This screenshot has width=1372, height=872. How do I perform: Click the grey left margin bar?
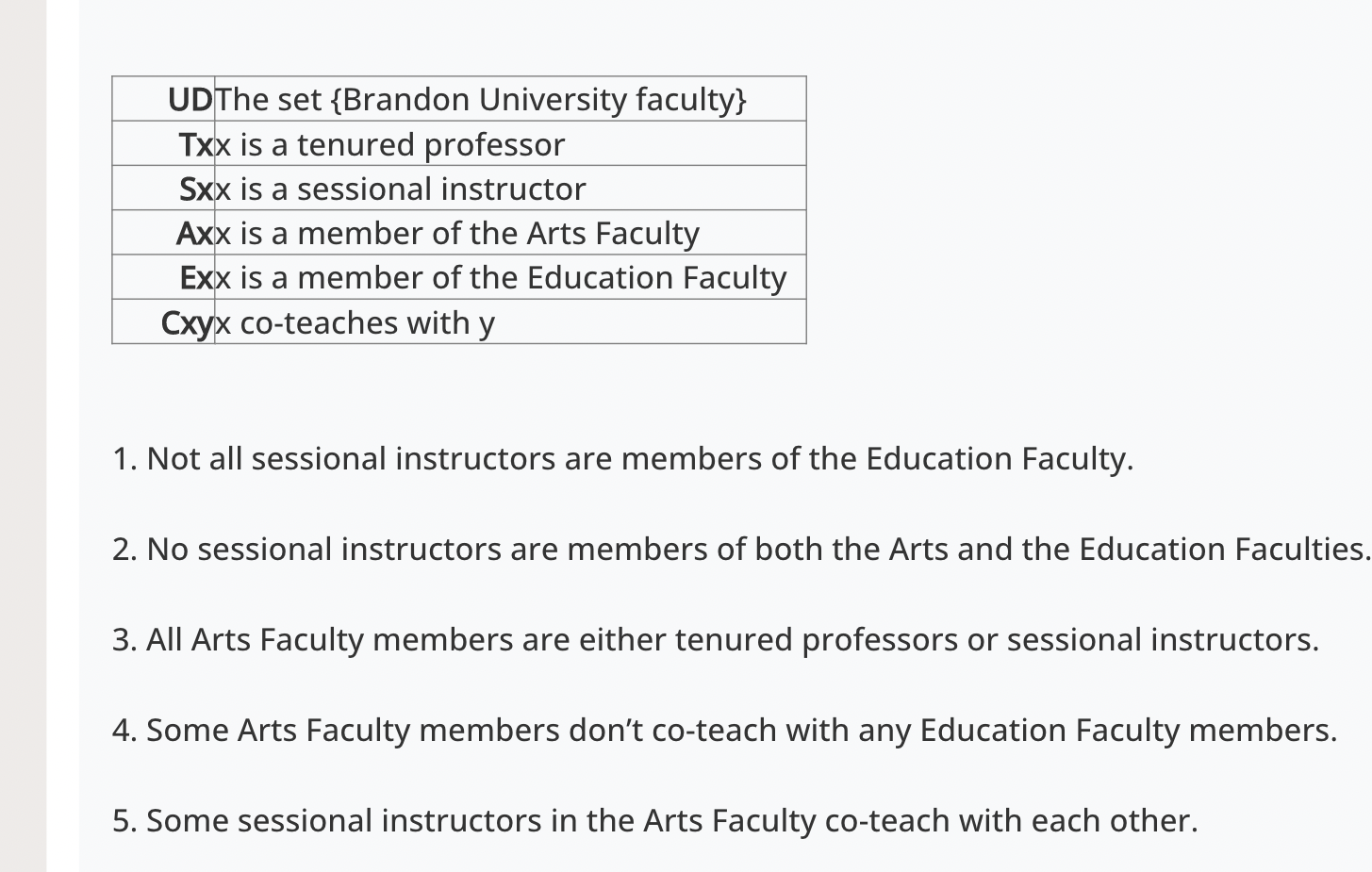[x=24, y=436]
